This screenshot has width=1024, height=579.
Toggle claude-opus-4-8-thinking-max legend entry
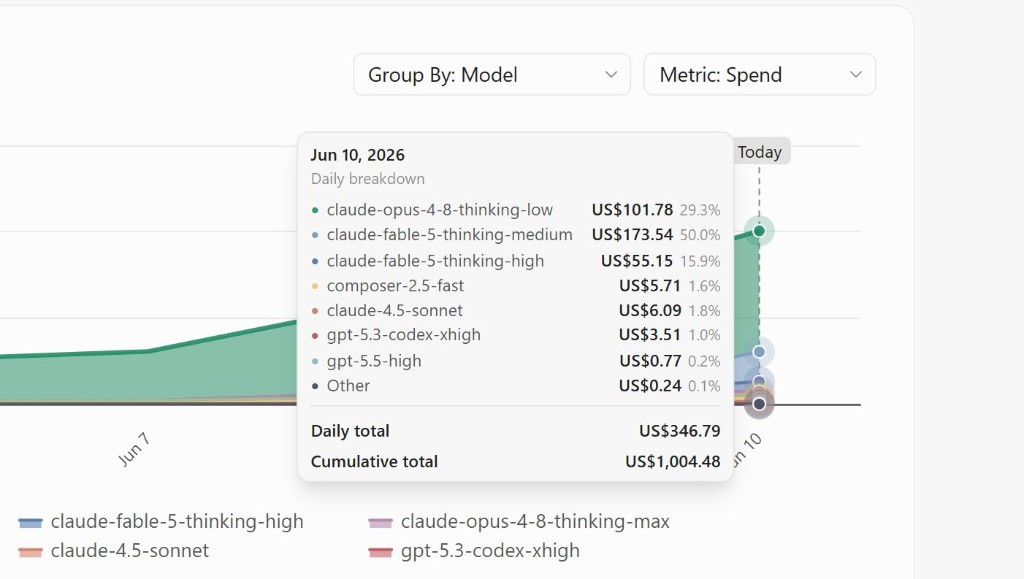click(x=519, y=522)
